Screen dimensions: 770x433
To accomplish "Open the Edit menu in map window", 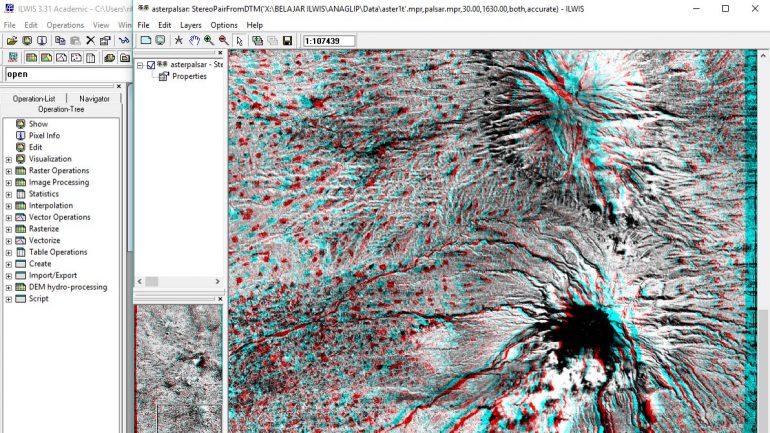I will point(165,25).
